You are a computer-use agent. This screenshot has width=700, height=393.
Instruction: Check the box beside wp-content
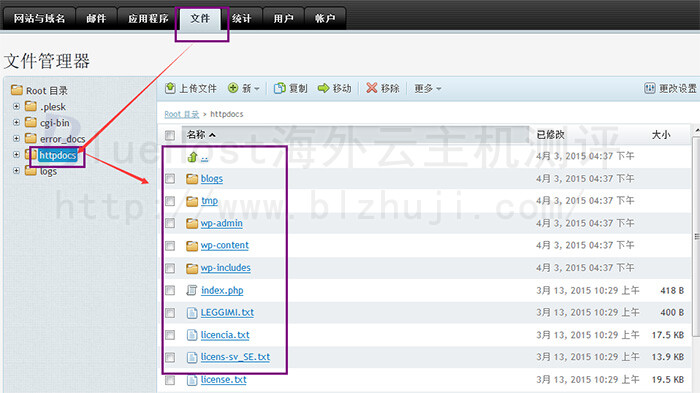(170, 246)
